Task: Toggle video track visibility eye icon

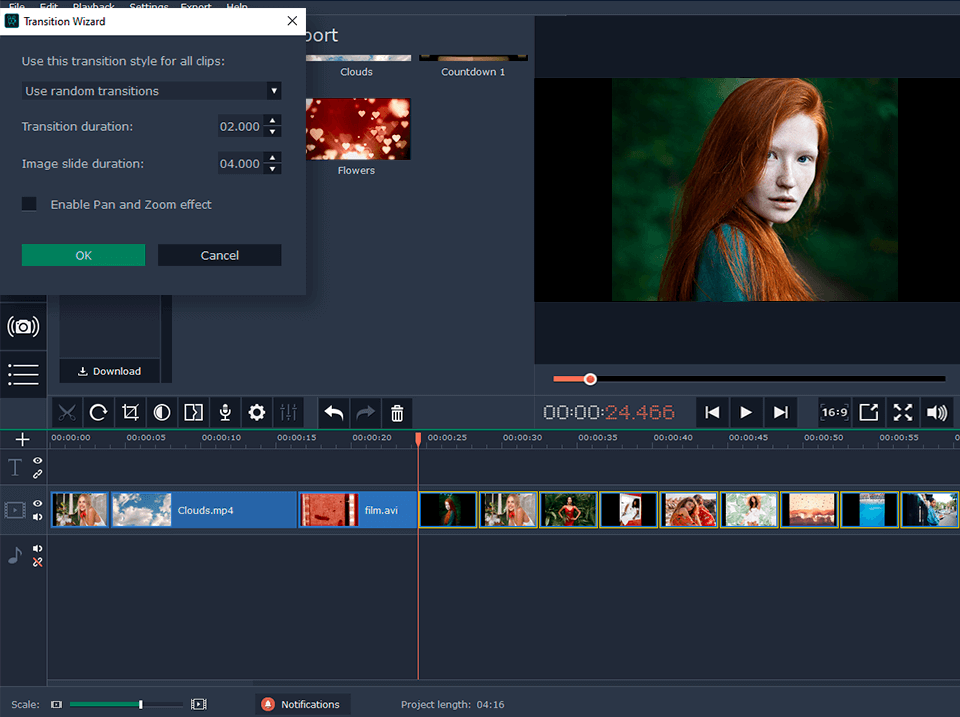Action: pos(37,504)
